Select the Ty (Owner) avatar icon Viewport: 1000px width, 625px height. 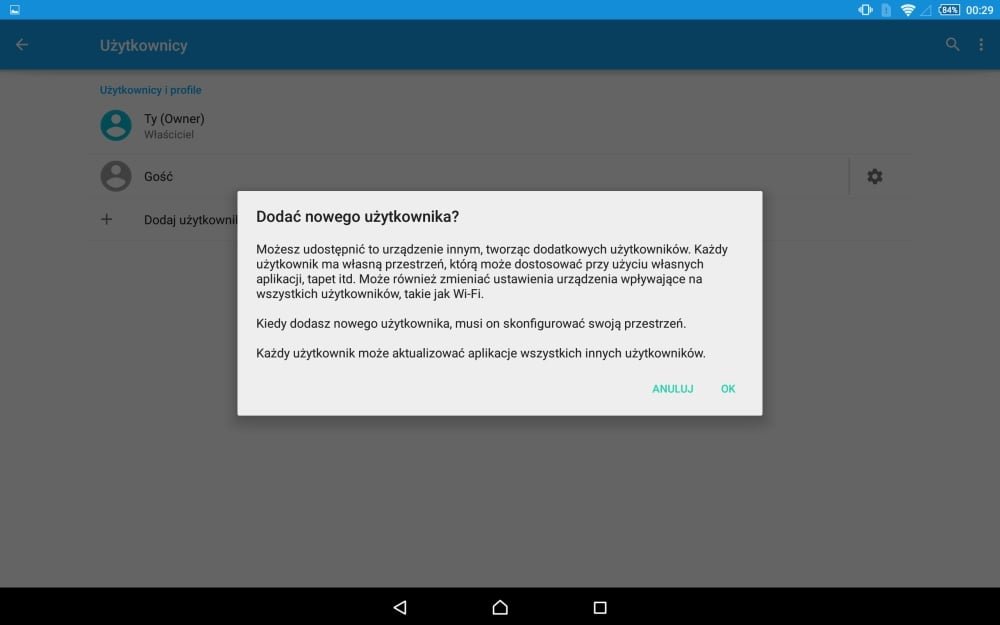(x=116, y=125)
